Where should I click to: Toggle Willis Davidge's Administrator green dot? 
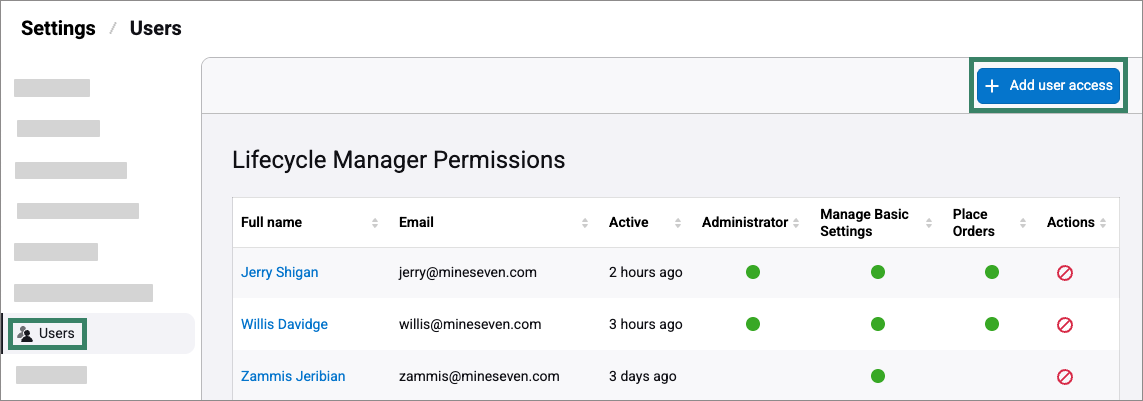click(x=753, y=324)
